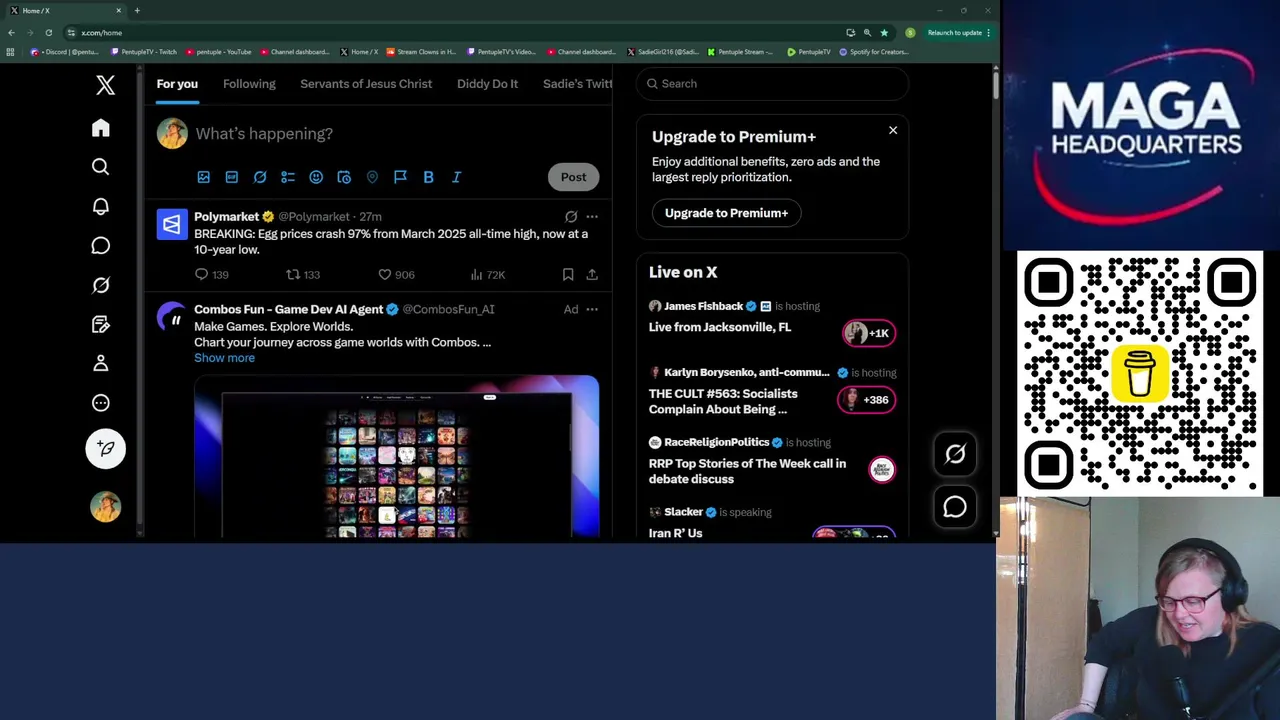
Task: Add poll icon in composer
Action: [287, 177]
